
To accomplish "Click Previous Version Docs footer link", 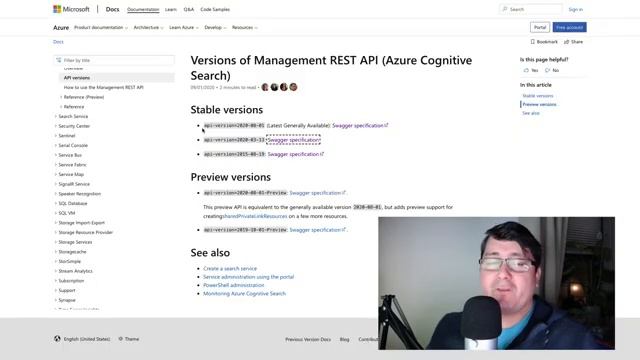I will coord(308,339).
